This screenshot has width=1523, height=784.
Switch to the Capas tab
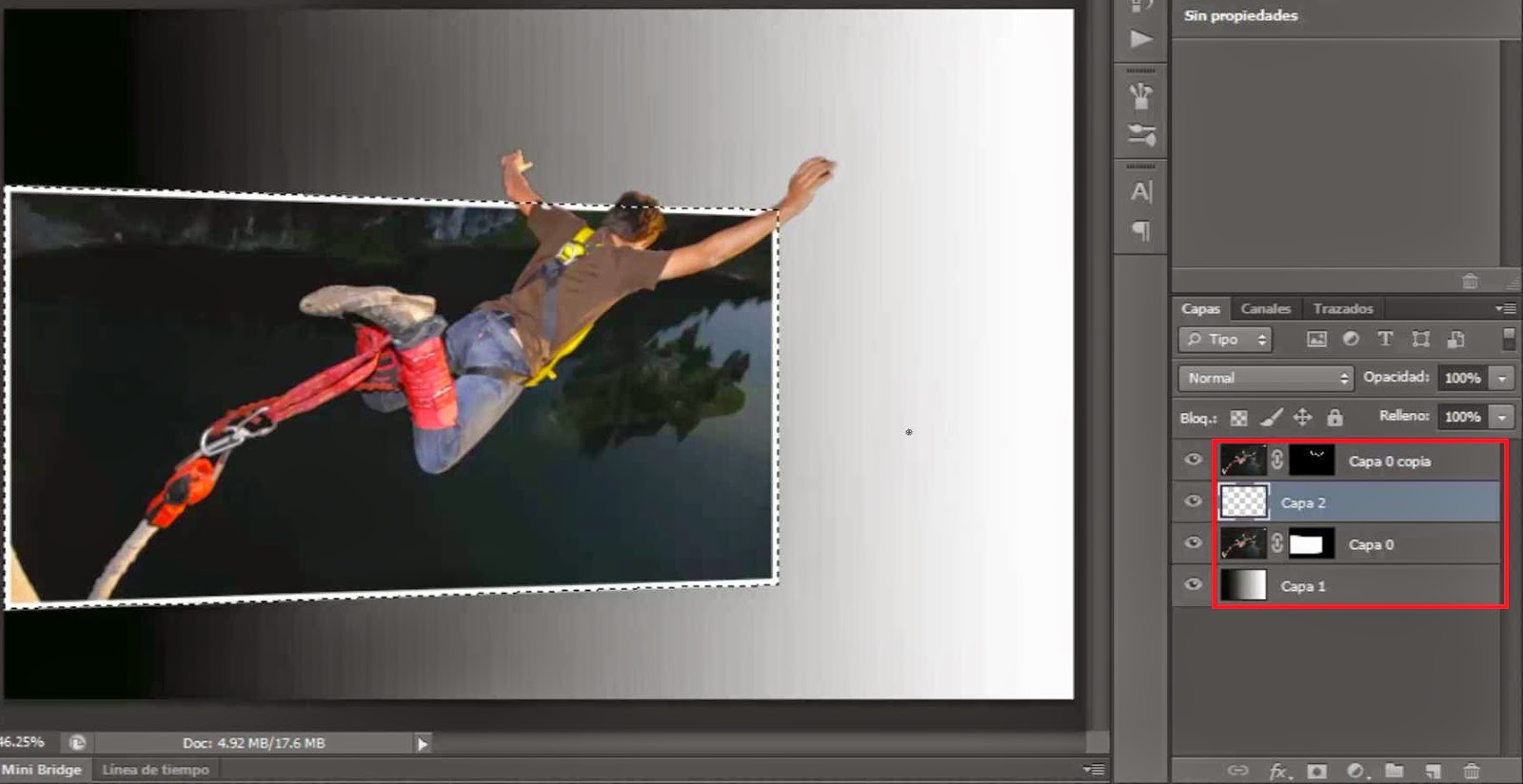[1200, 308]
